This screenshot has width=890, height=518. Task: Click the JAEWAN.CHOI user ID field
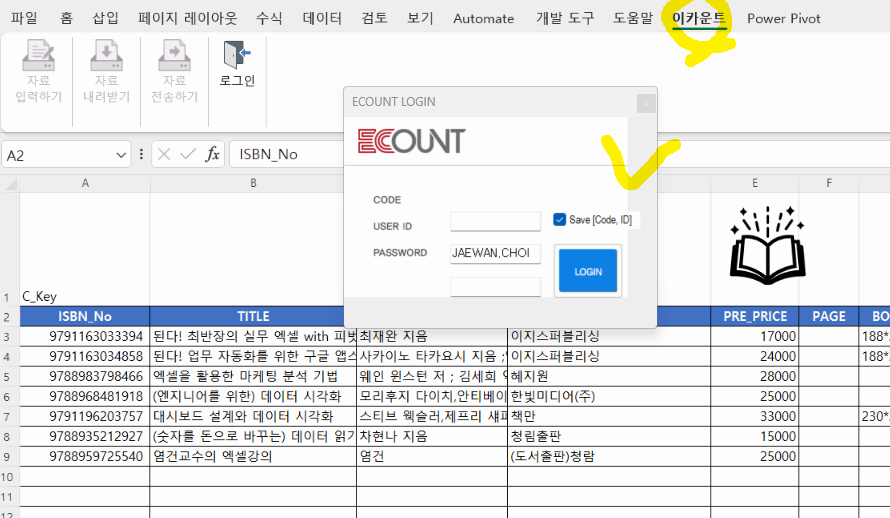point(496,253)
